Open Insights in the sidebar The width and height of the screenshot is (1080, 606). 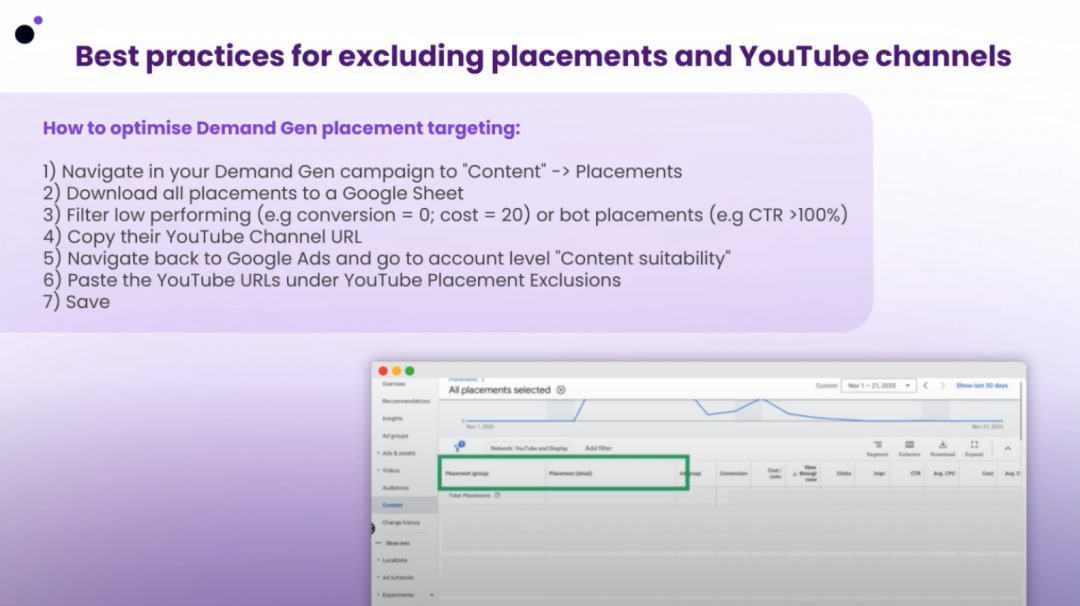[x=393, y=419]
